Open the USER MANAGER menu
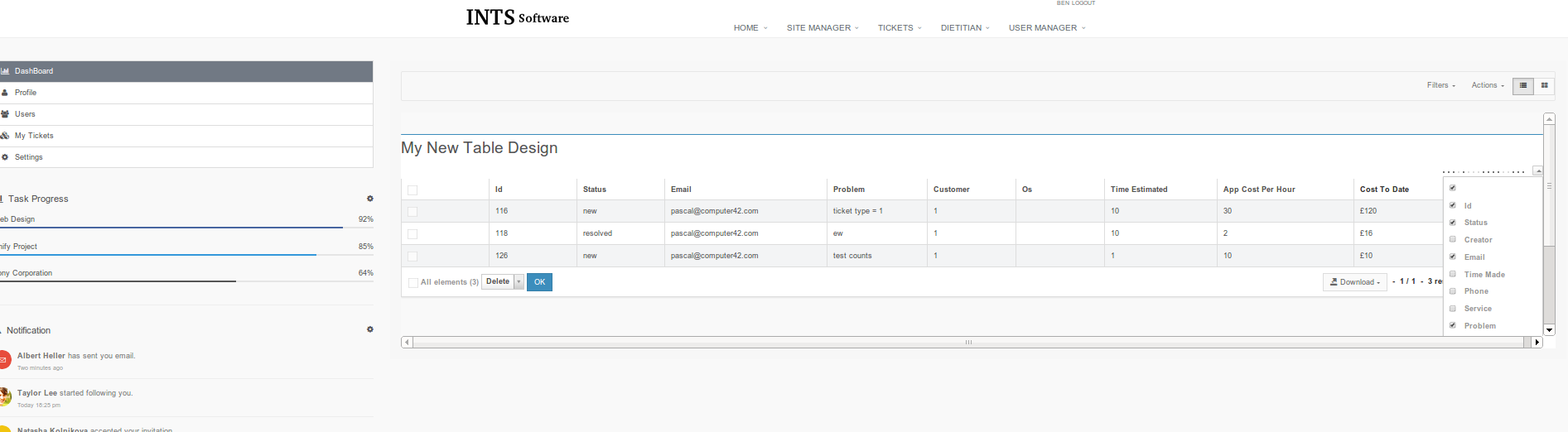 [x=1046, y=28]
